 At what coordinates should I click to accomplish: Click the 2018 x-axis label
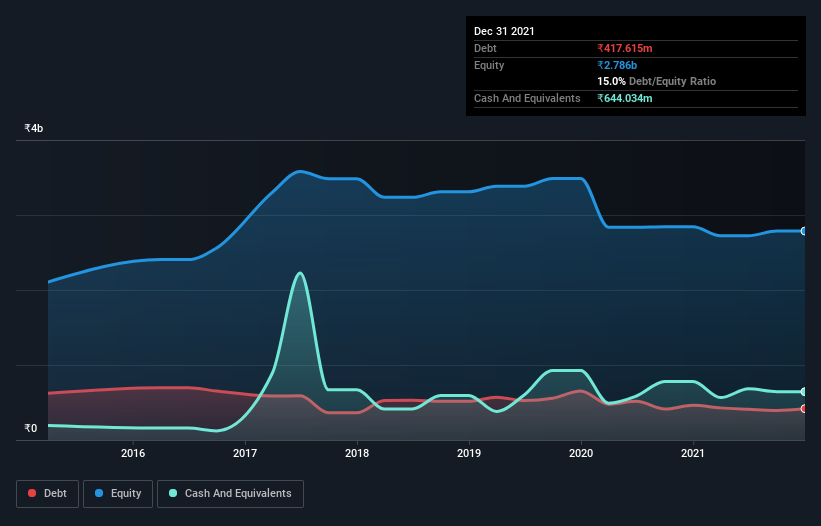(x=357, y=453)
